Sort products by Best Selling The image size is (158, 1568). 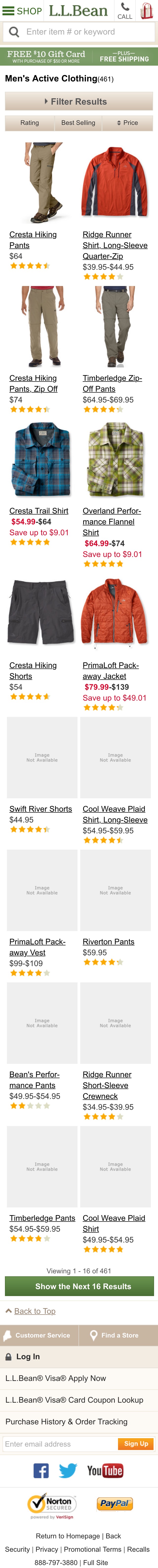(78, 123)
